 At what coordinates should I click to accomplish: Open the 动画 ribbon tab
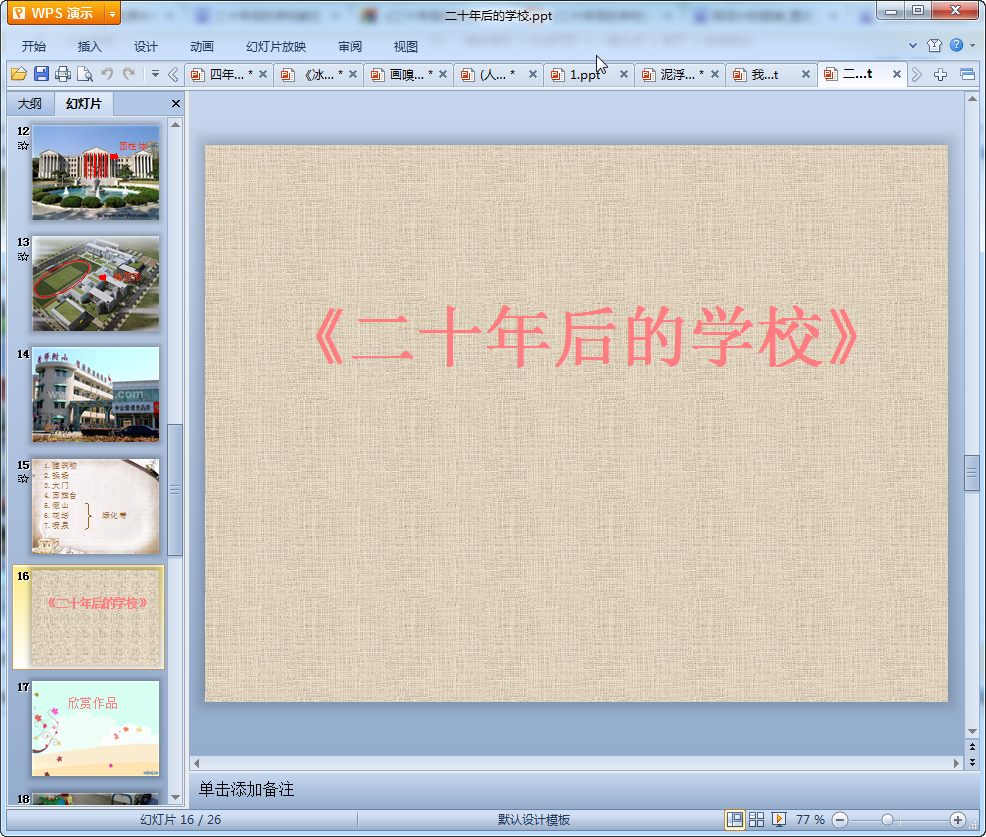click(x=202, y=47)
